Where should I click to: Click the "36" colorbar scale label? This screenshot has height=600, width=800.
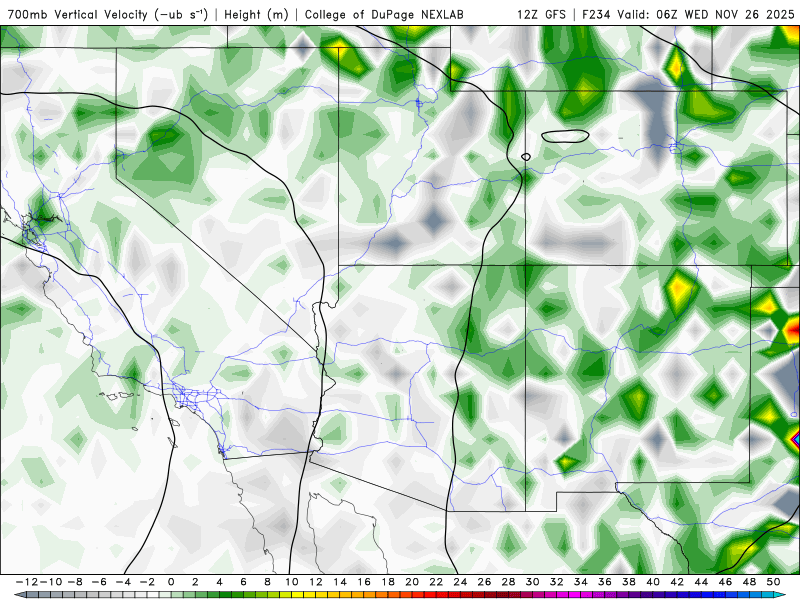[605, 582]
